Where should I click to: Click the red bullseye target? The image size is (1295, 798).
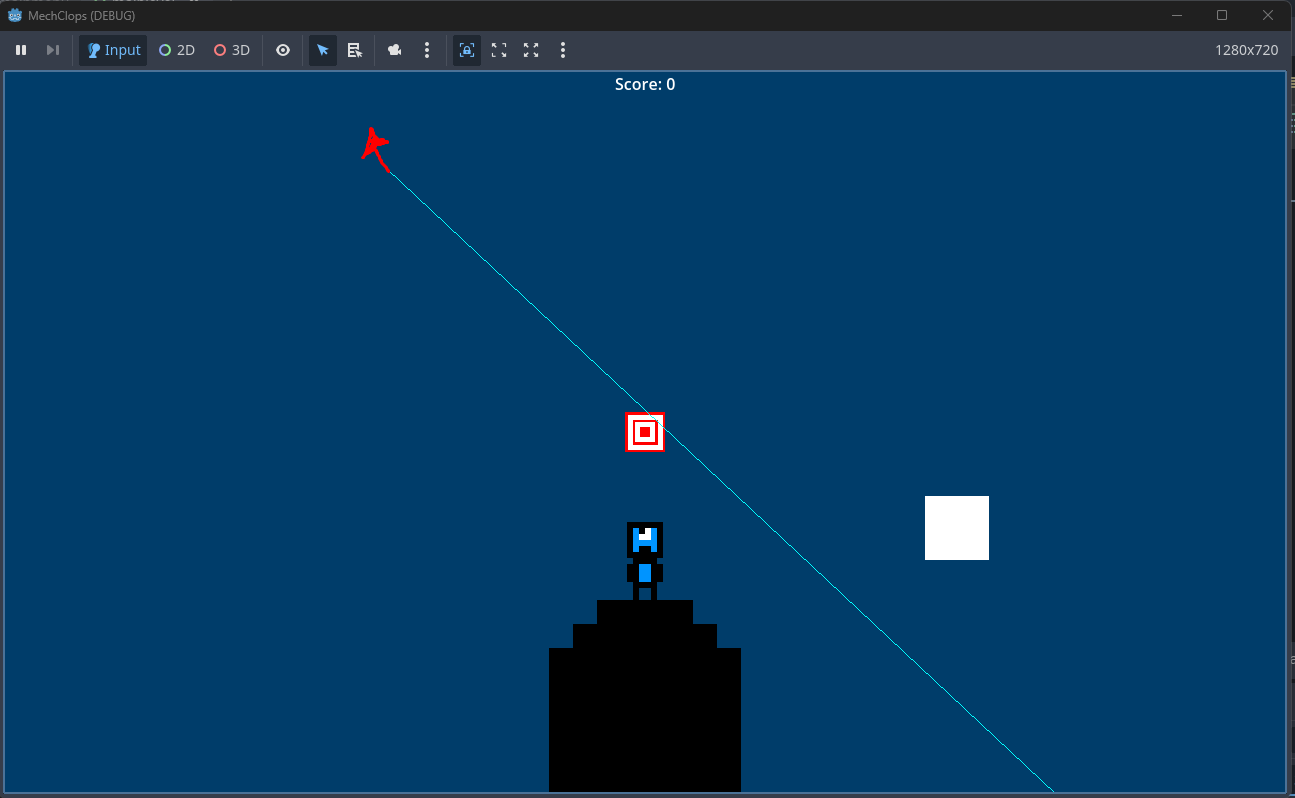click(x=645, y=432)
